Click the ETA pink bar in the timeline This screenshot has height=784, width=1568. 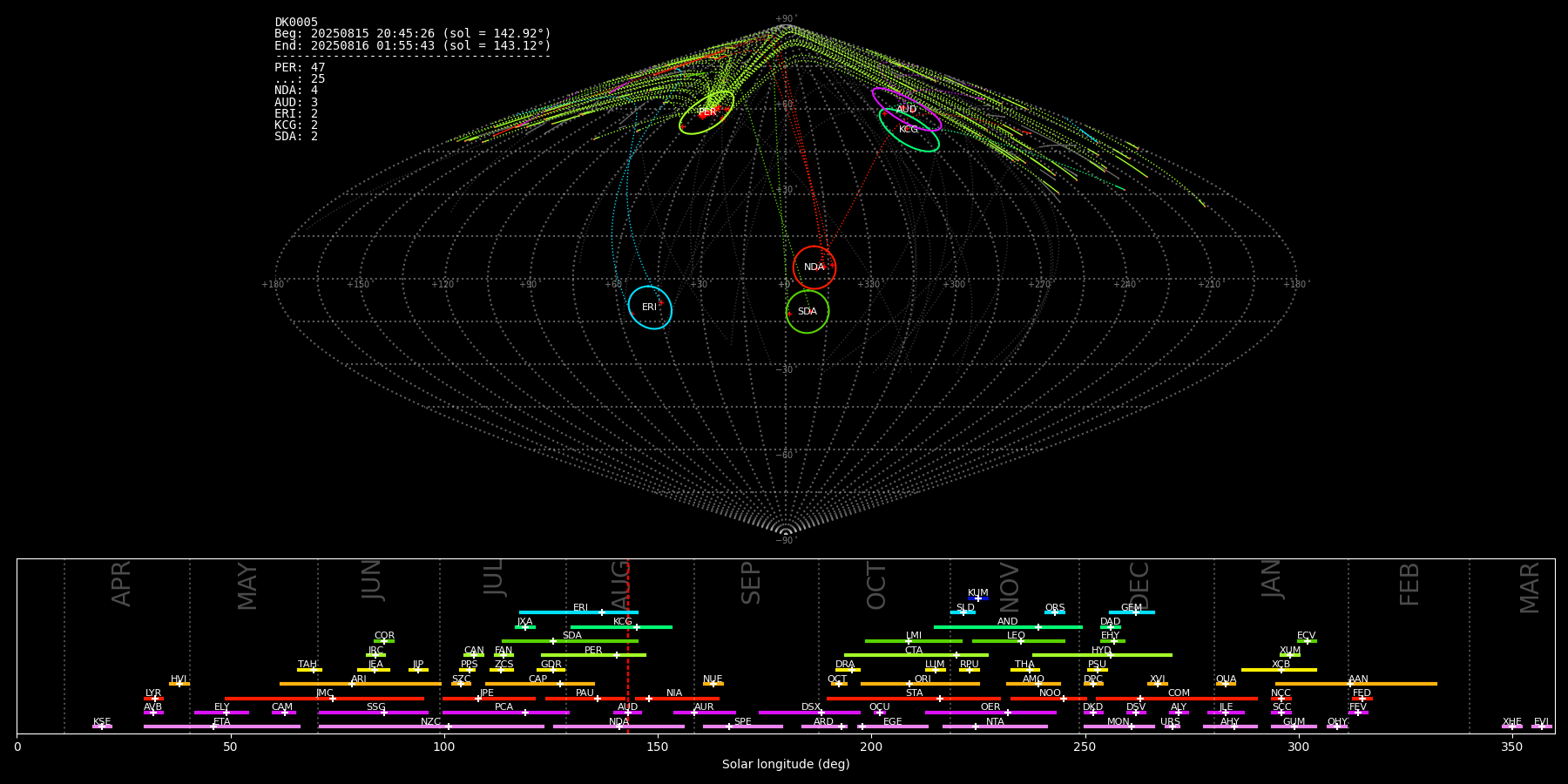pyautogui.click(x=222, y=727)
